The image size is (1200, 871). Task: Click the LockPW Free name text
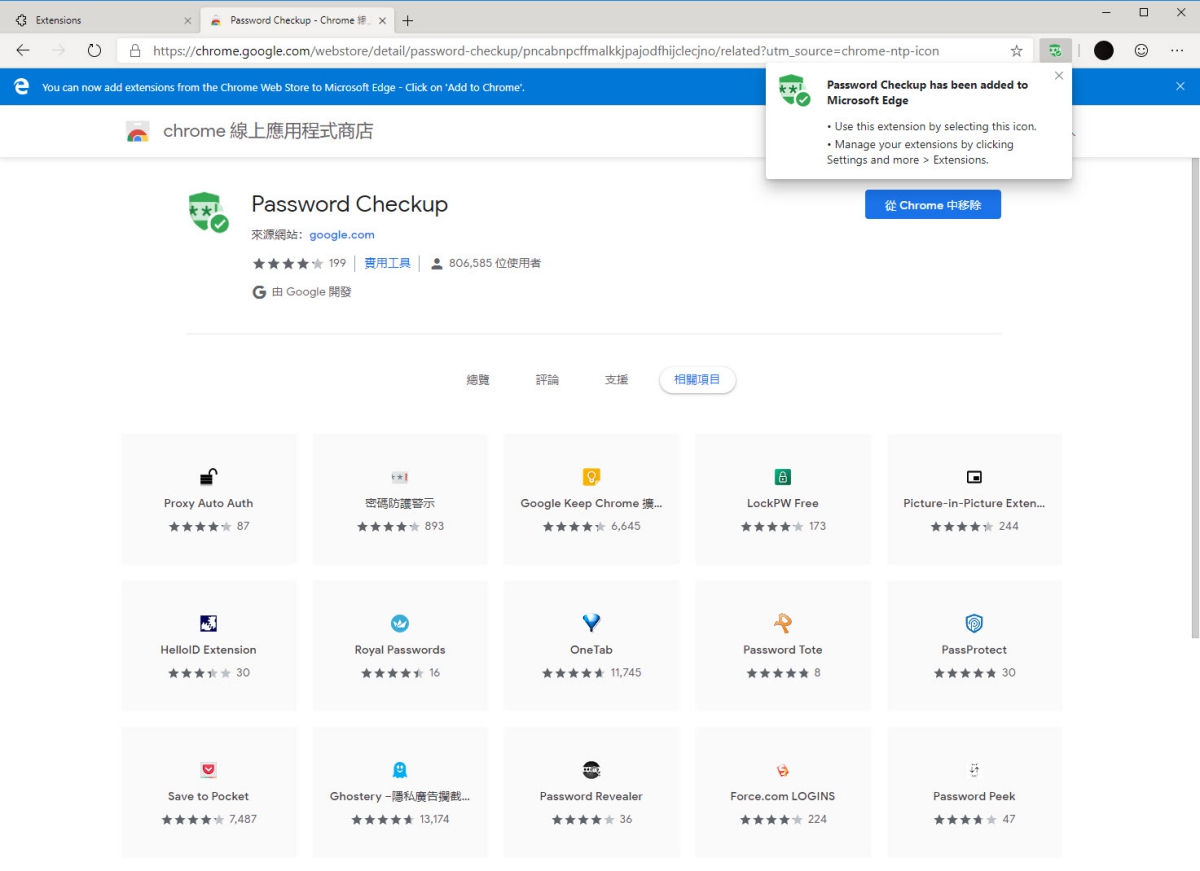point(783,503)
